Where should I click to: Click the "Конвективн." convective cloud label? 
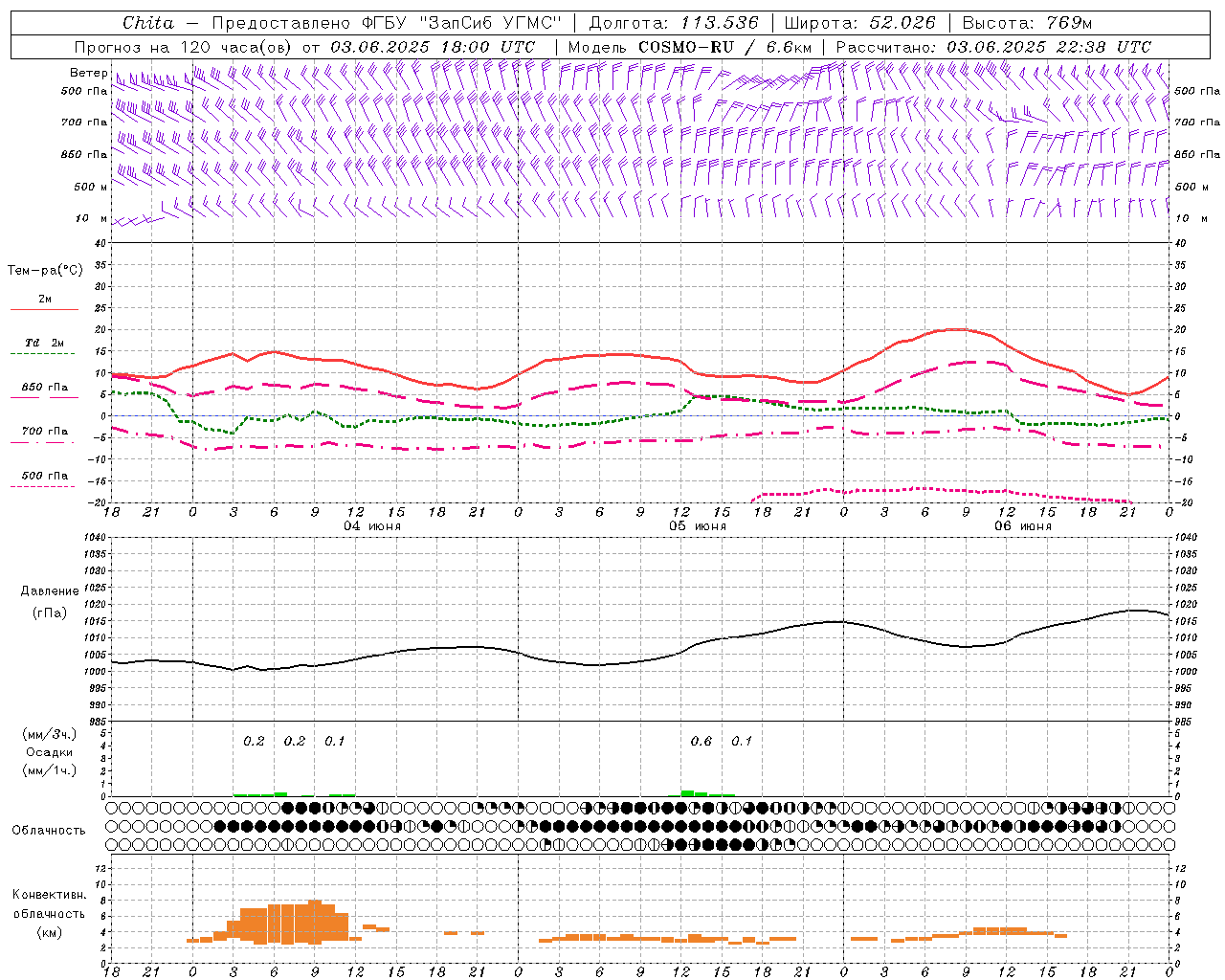click(49, 895)
